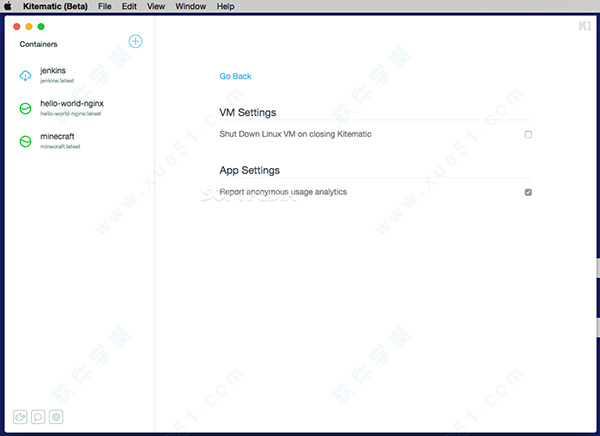
Task: Click the jenkins download cloud icon
Action: (25, 75)
